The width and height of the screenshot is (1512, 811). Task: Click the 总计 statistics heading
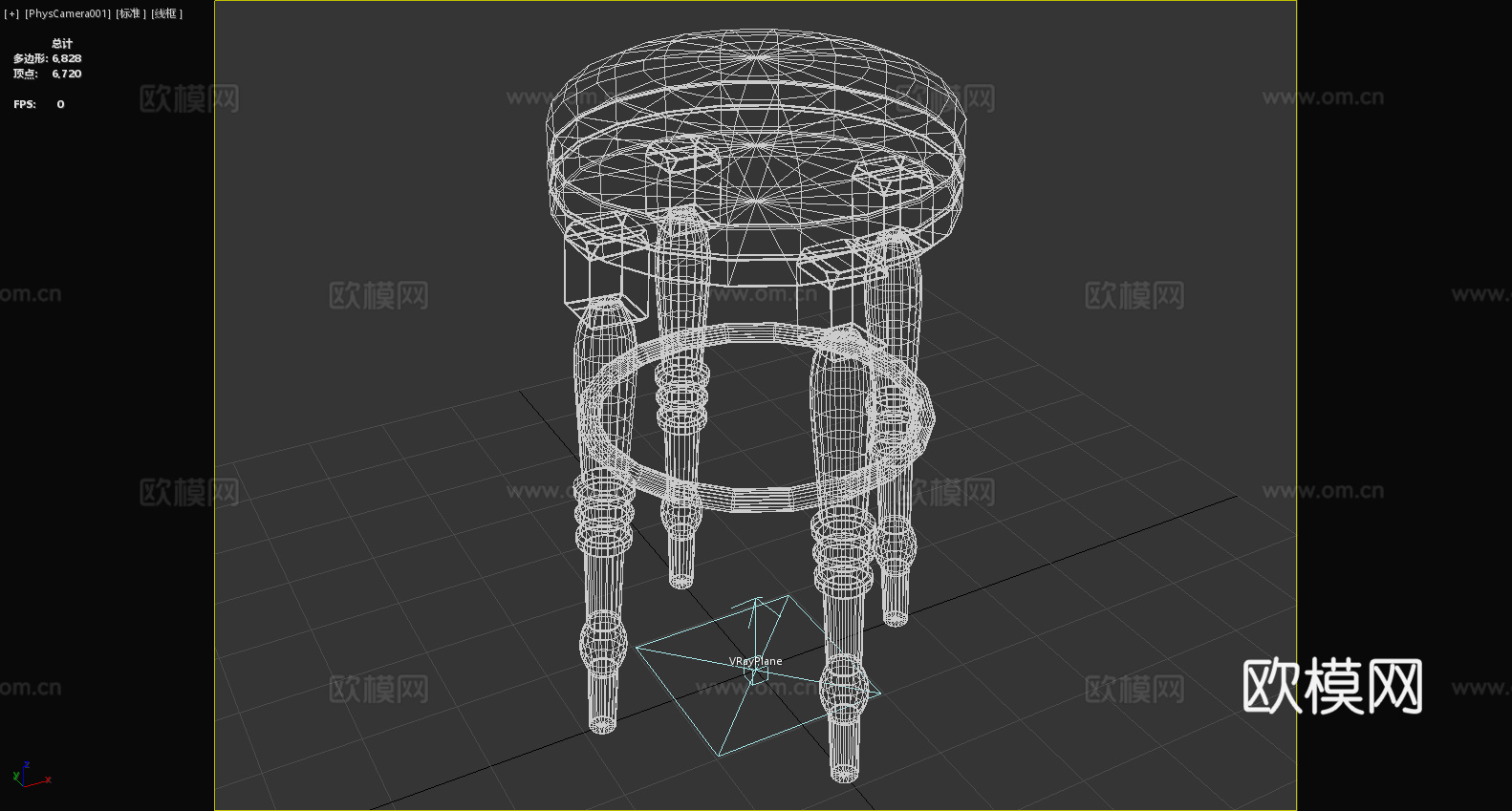click(x=62, y=43)
